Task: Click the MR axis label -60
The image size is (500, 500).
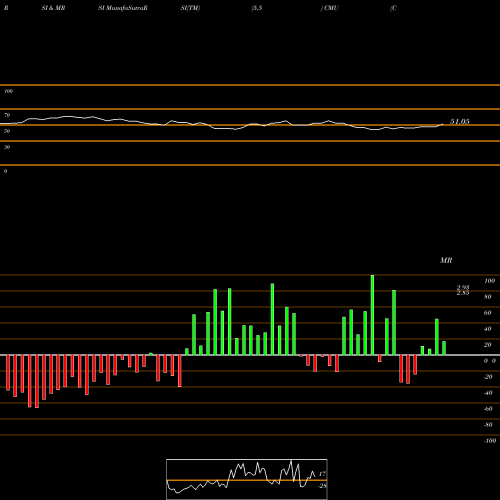Action: [x=488, y=409]
